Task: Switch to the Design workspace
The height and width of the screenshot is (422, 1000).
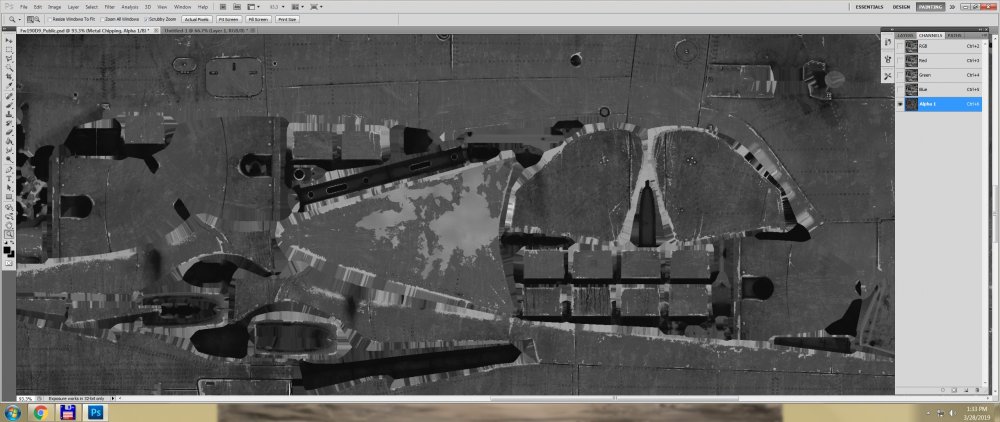Action: (x=901, y=6)
